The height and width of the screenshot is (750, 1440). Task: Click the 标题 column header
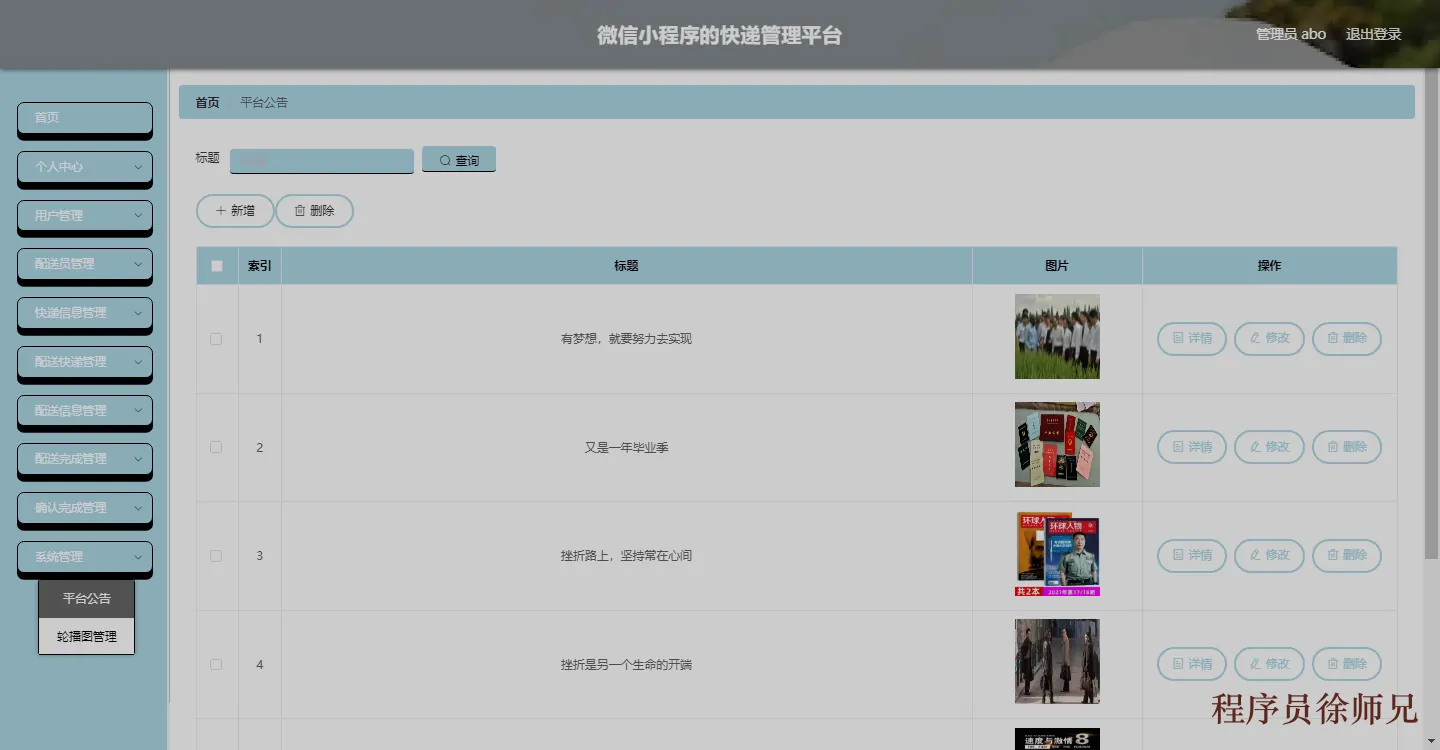(626, 266)
